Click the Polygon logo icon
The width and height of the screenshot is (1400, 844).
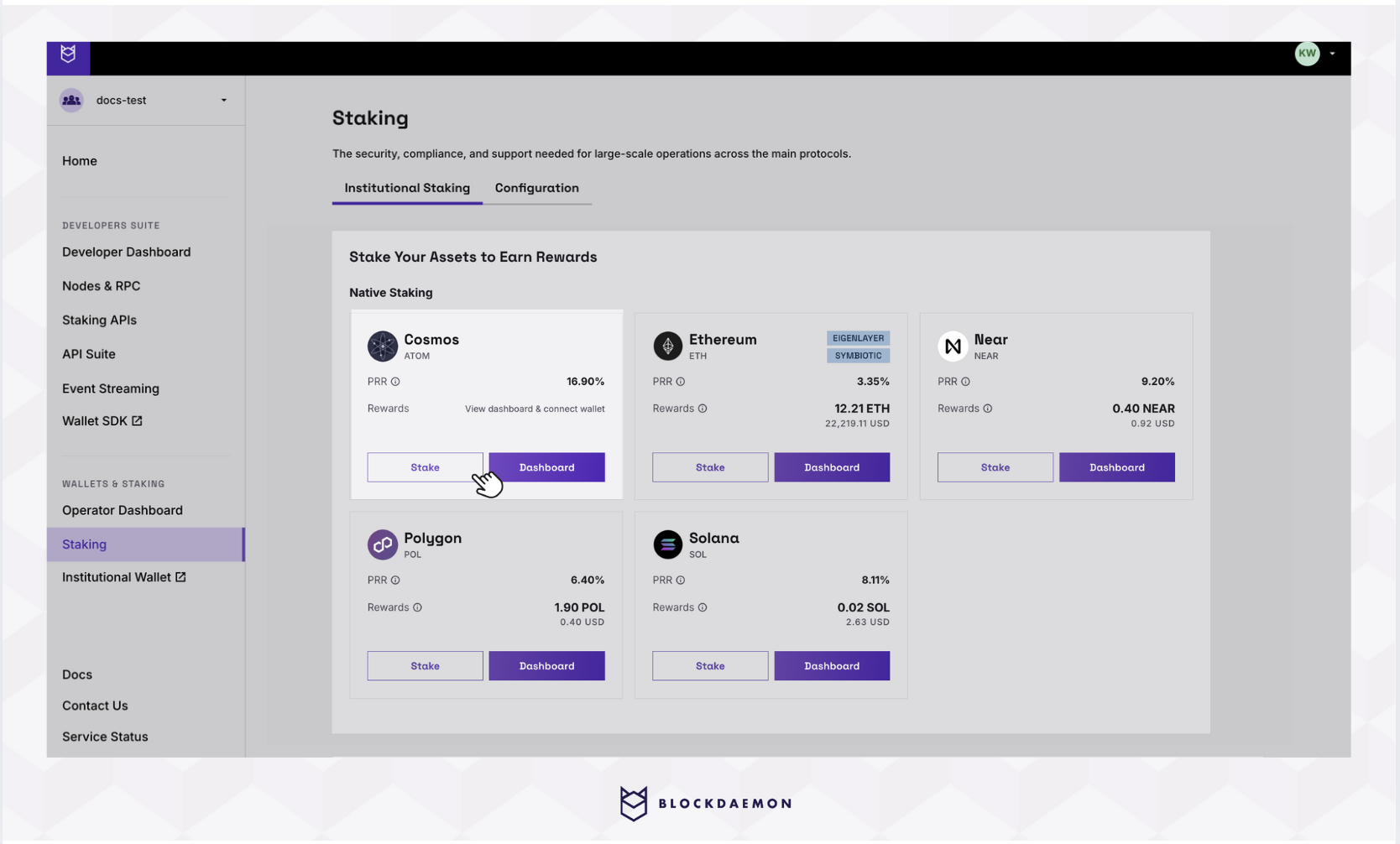[x=383, y=544]
